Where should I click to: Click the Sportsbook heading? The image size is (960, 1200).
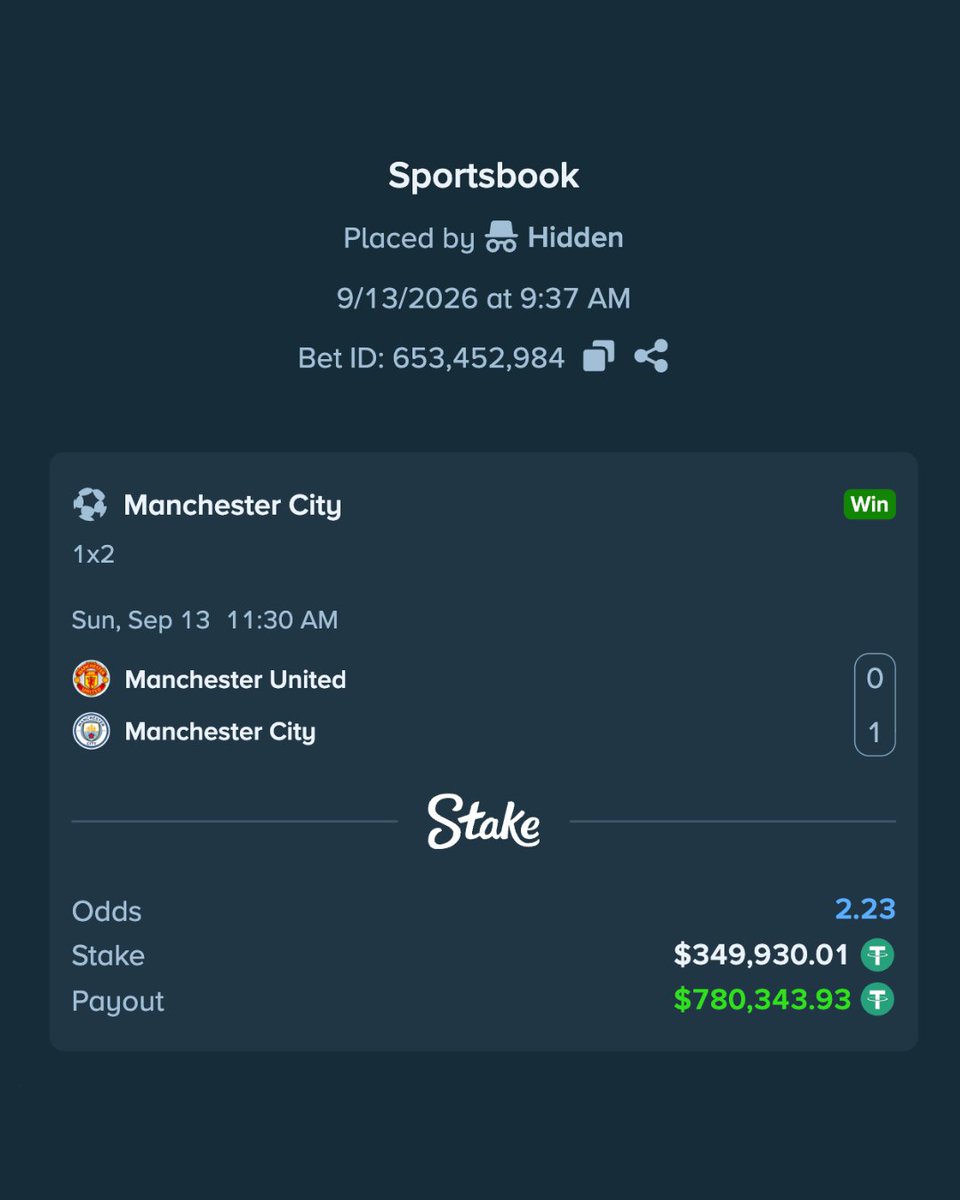click(484, 176)
